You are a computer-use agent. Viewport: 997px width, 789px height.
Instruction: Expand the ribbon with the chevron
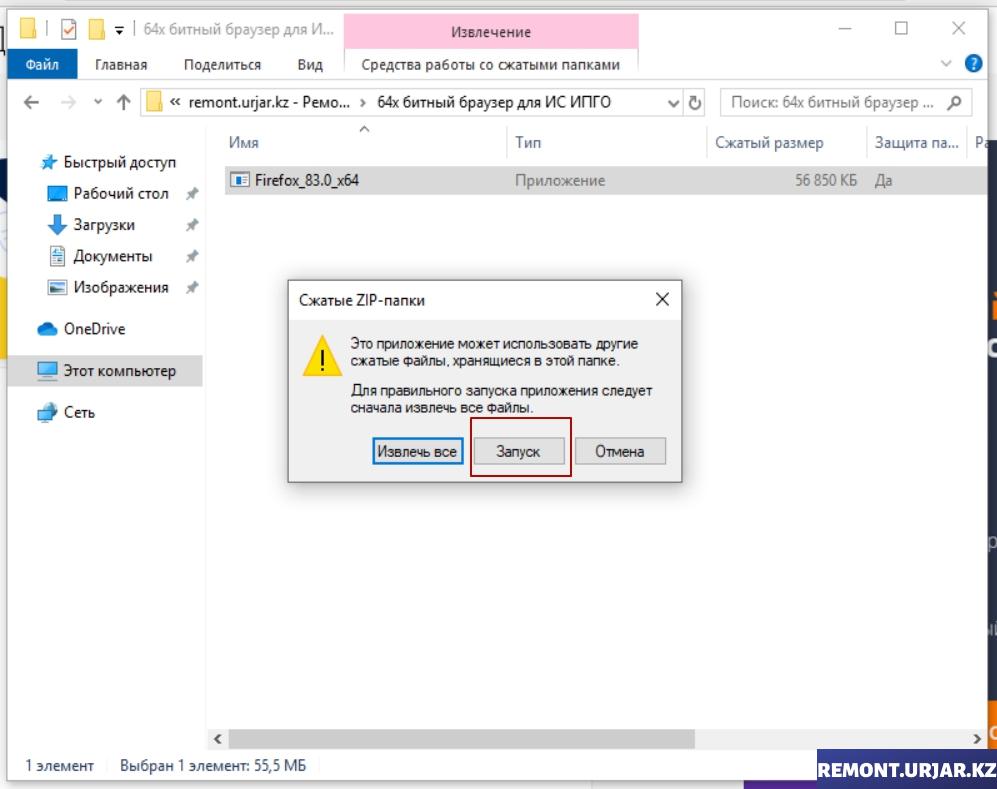947,64
